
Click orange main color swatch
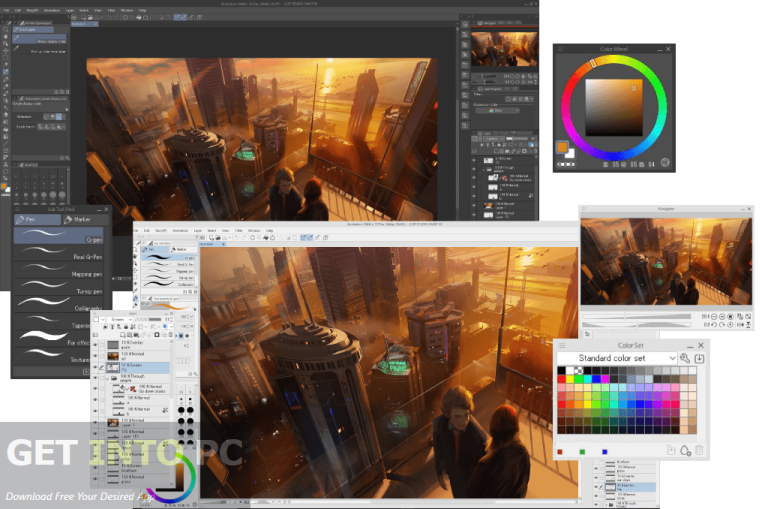[562, 146]
